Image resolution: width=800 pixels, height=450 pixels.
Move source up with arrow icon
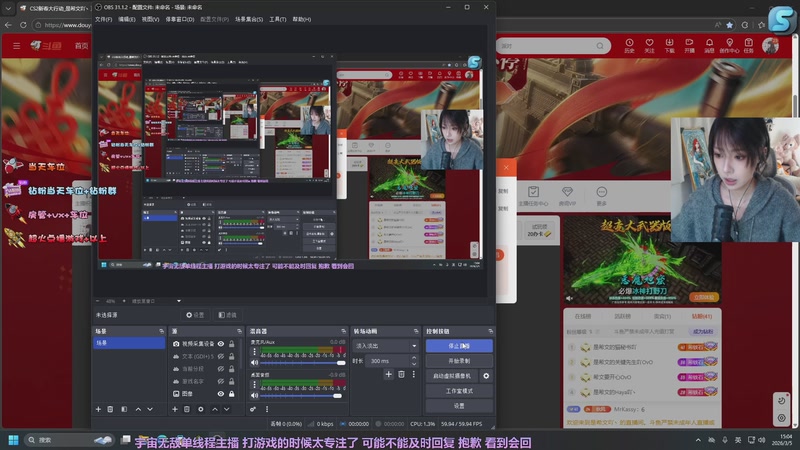(215, 409)
